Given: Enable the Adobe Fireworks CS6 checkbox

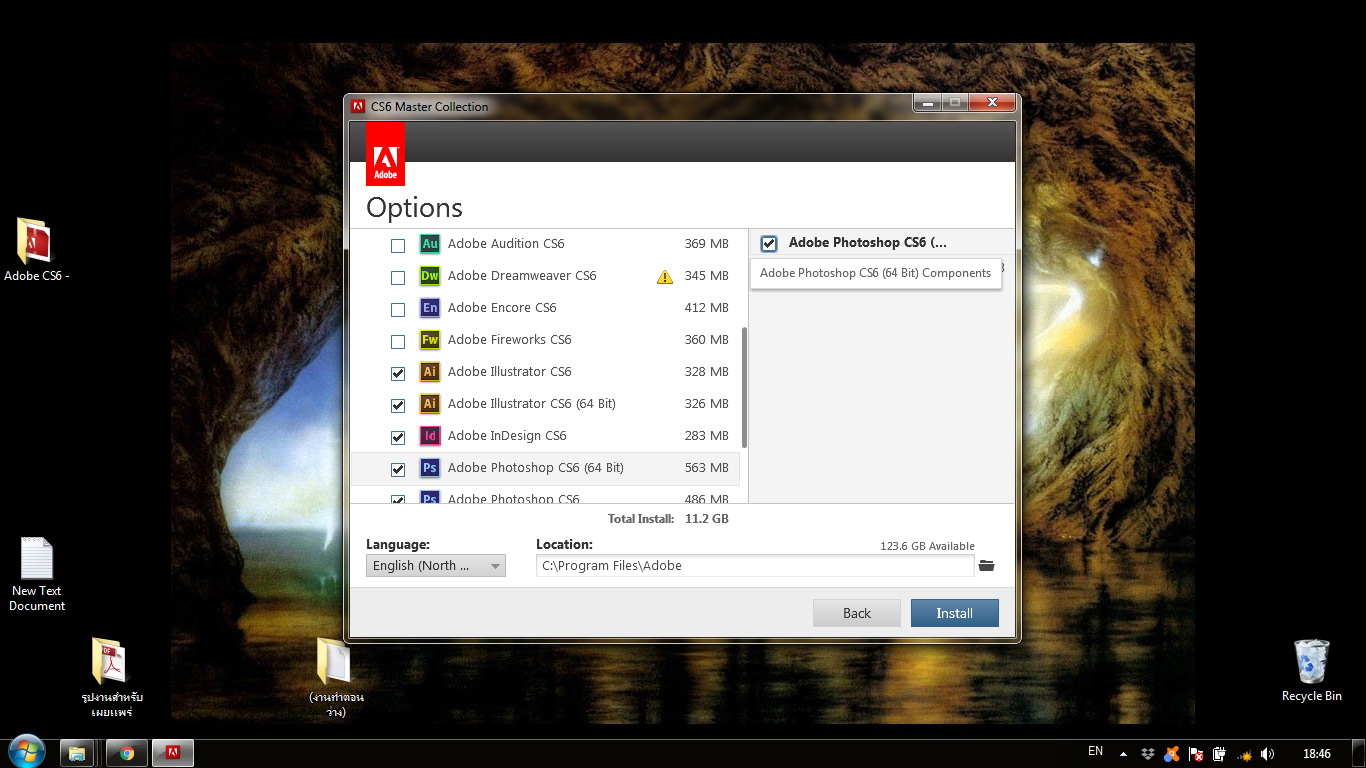Looking at the screenshot, I should (398, 341).
